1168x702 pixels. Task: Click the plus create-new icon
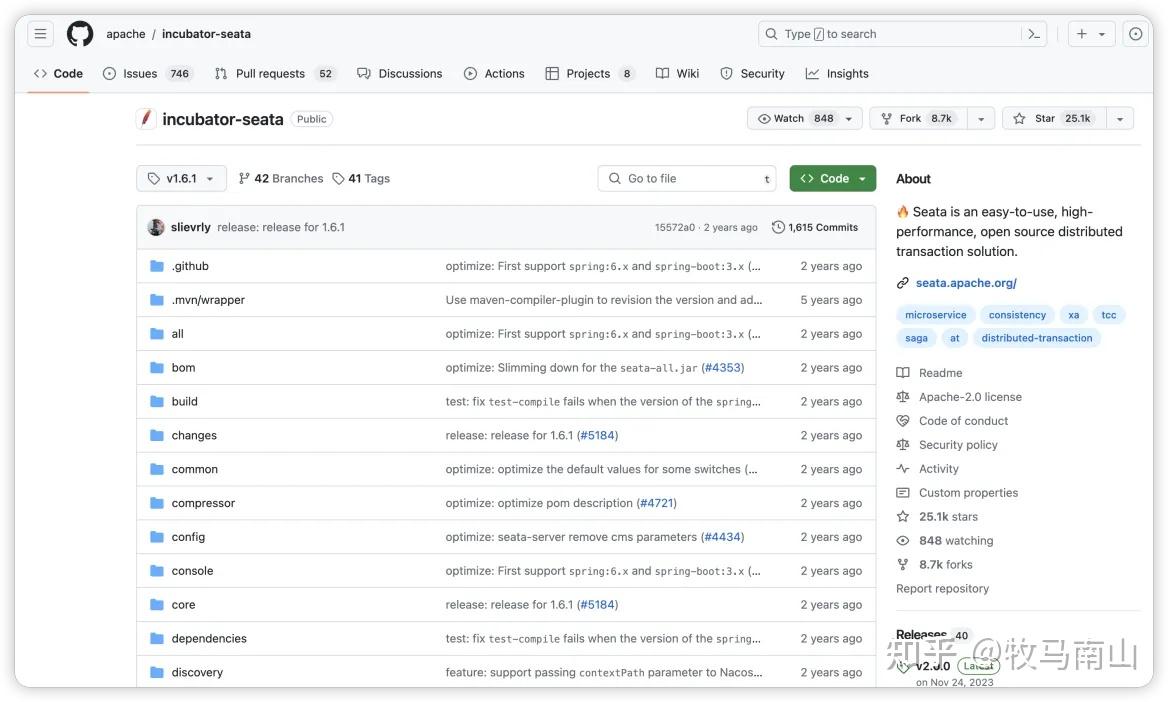point(1082,34)
